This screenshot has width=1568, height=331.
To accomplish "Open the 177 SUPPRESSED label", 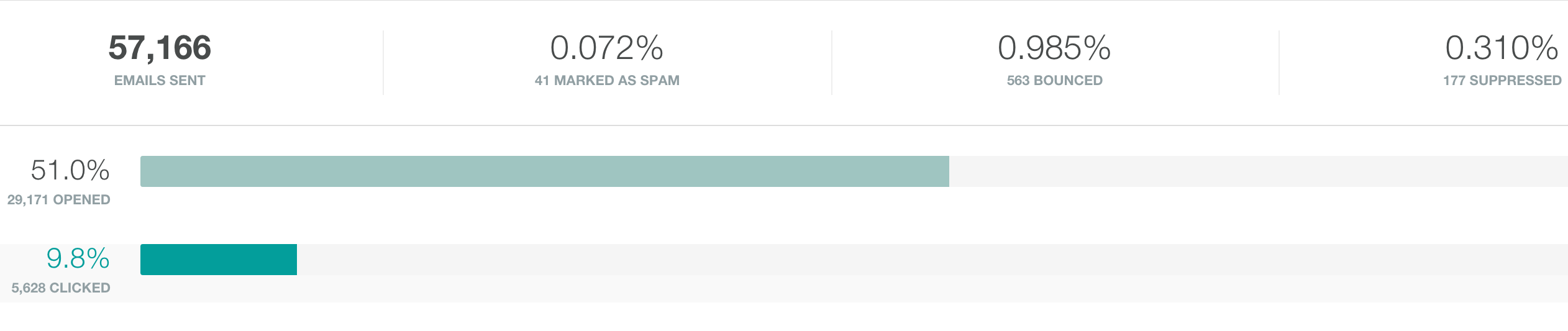I will (1502, 81).
